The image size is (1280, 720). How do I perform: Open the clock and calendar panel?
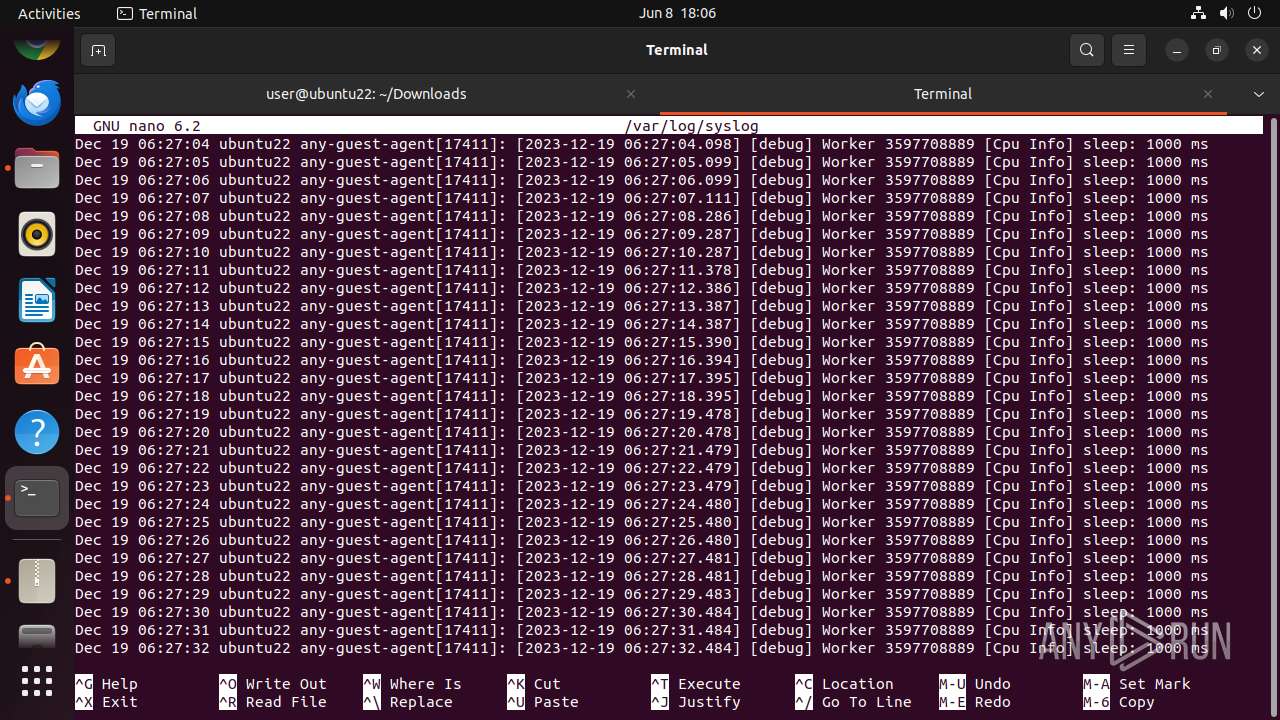677,13
